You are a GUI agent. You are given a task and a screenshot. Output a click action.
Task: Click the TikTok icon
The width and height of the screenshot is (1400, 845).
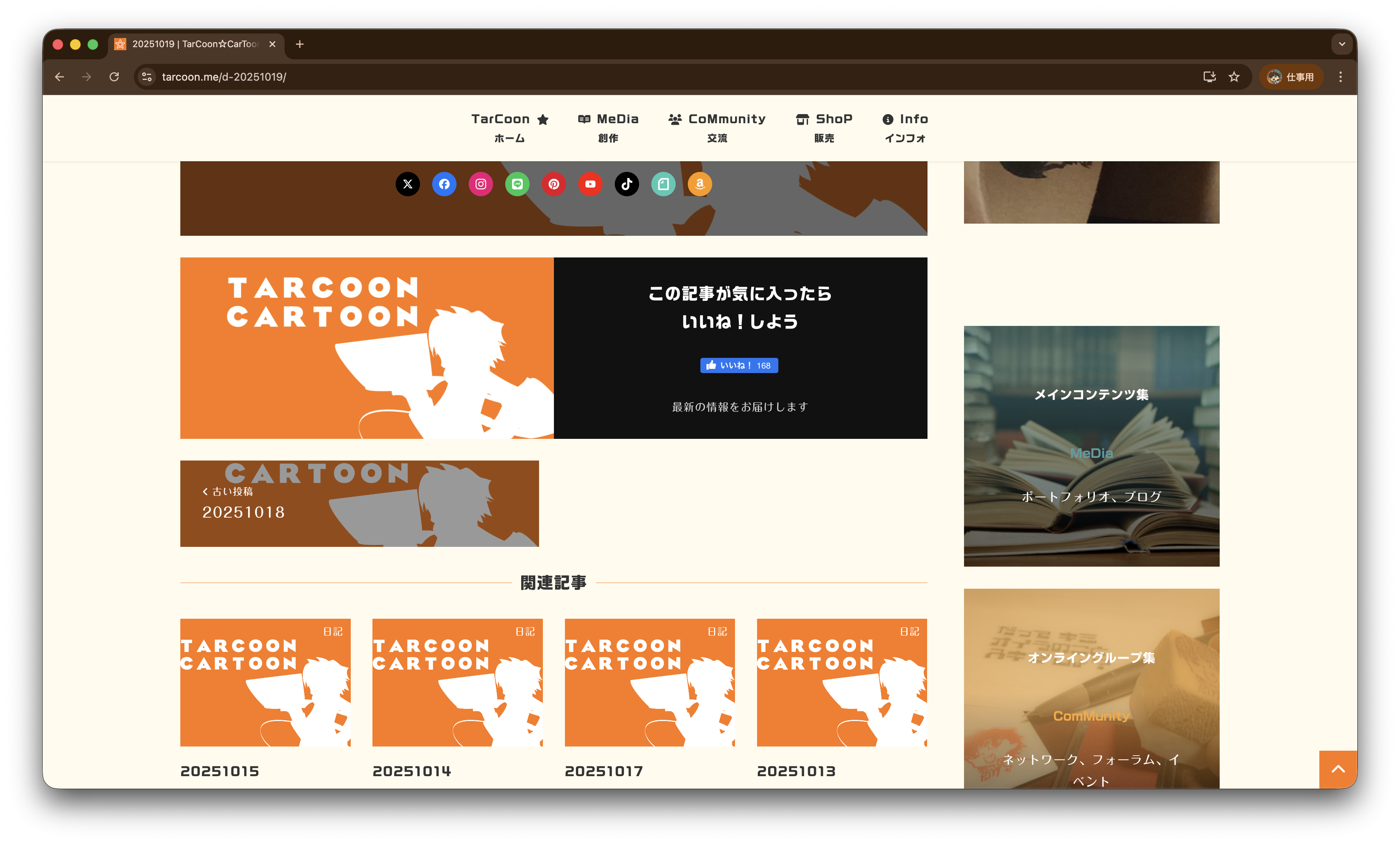[x=627, y=184]
